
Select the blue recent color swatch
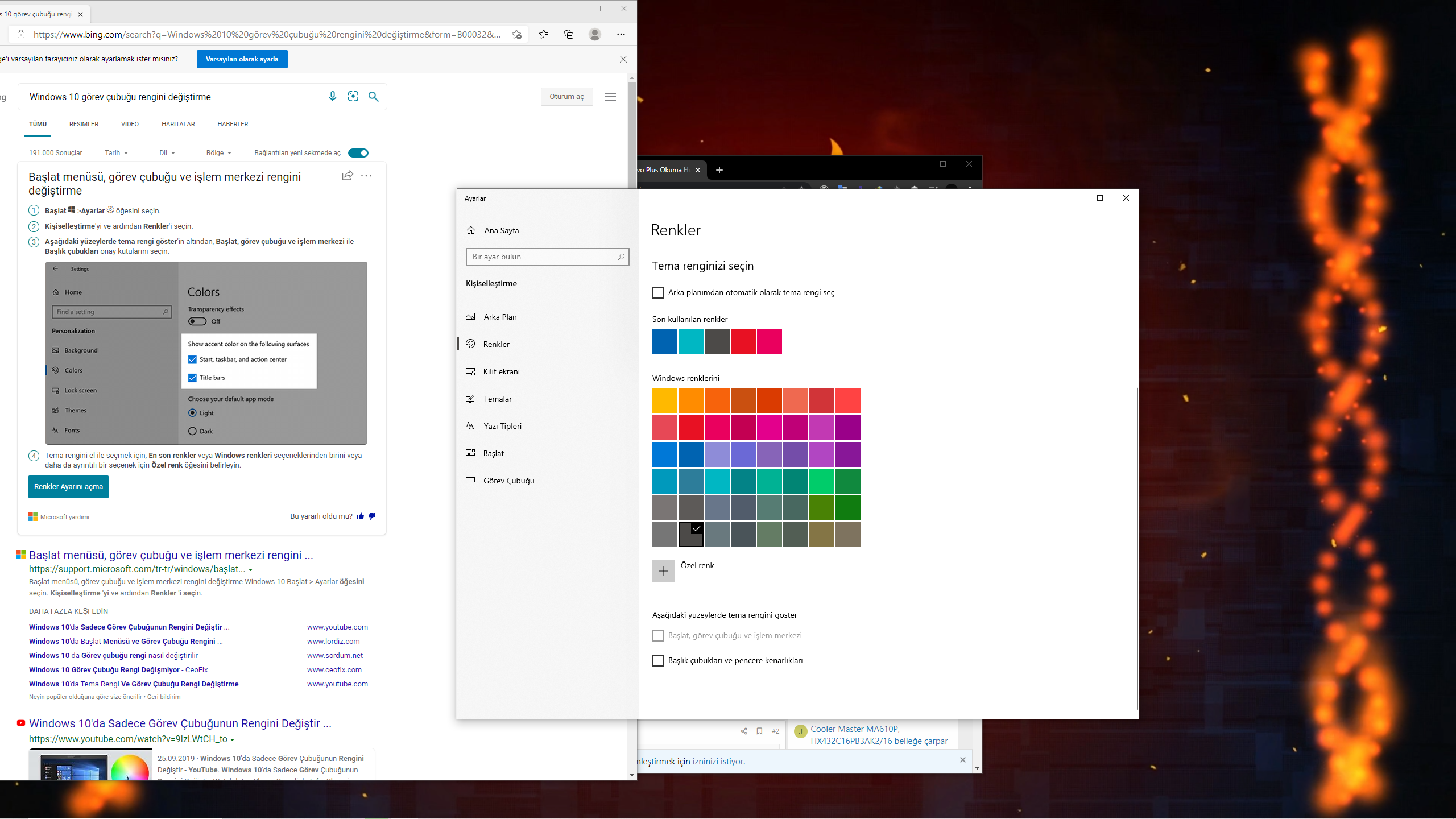(665, 342)
